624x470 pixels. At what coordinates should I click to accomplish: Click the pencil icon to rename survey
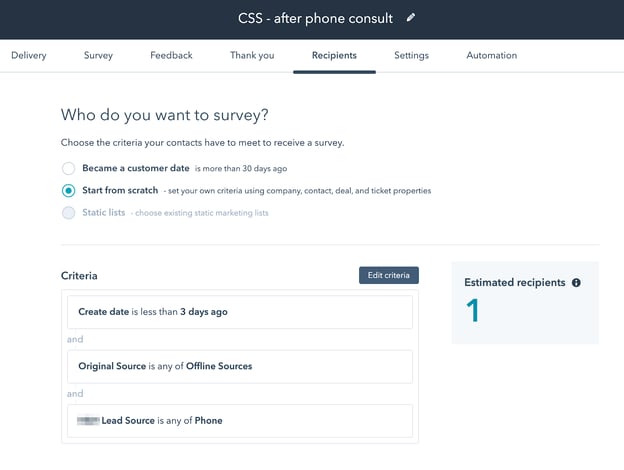pos(410,18)
